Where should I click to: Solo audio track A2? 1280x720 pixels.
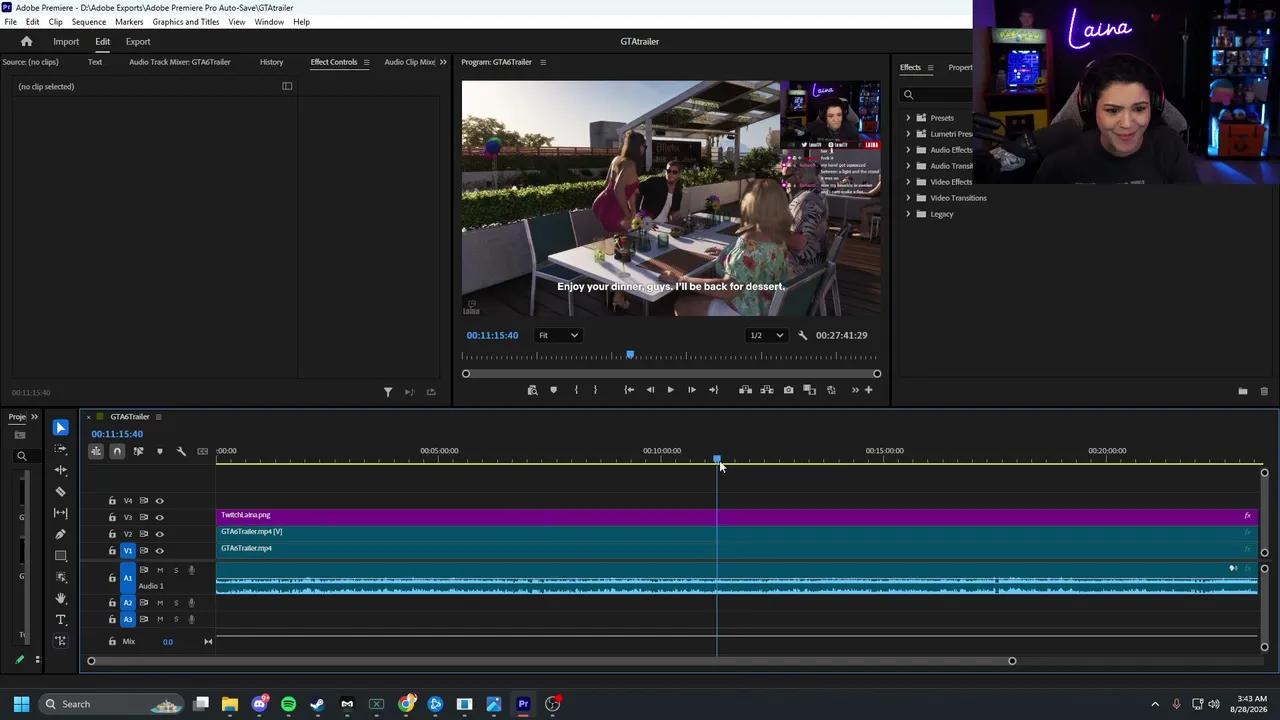(x=176, y=603)
